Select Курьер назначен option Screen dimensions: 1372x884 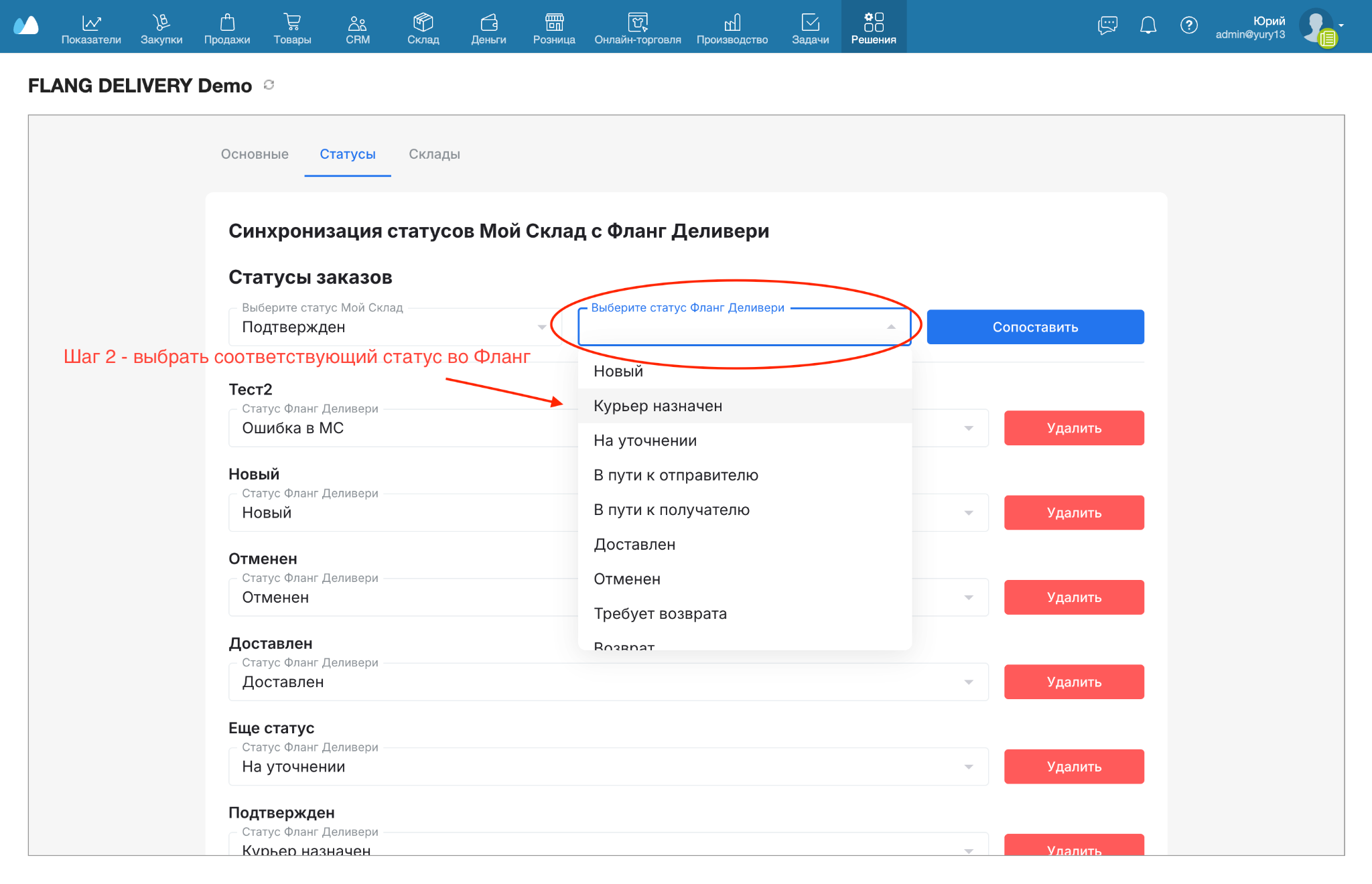[x=745, y=406]
